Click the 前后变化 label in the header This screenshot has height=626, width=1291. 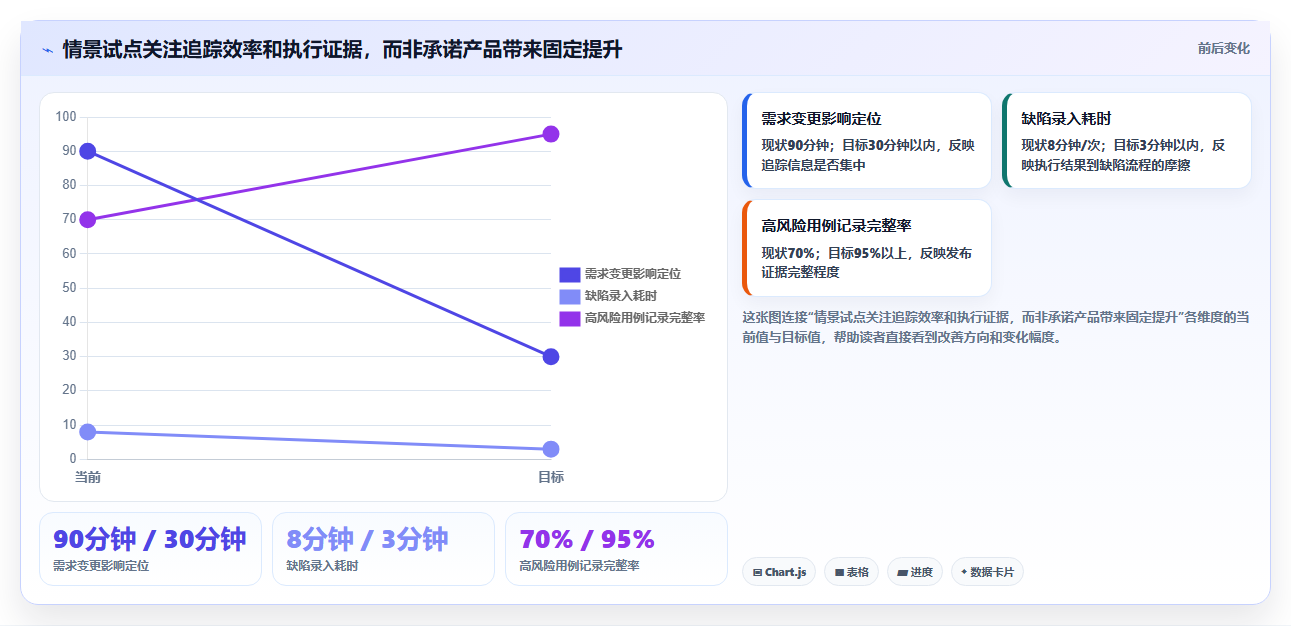coord(1223,48)
